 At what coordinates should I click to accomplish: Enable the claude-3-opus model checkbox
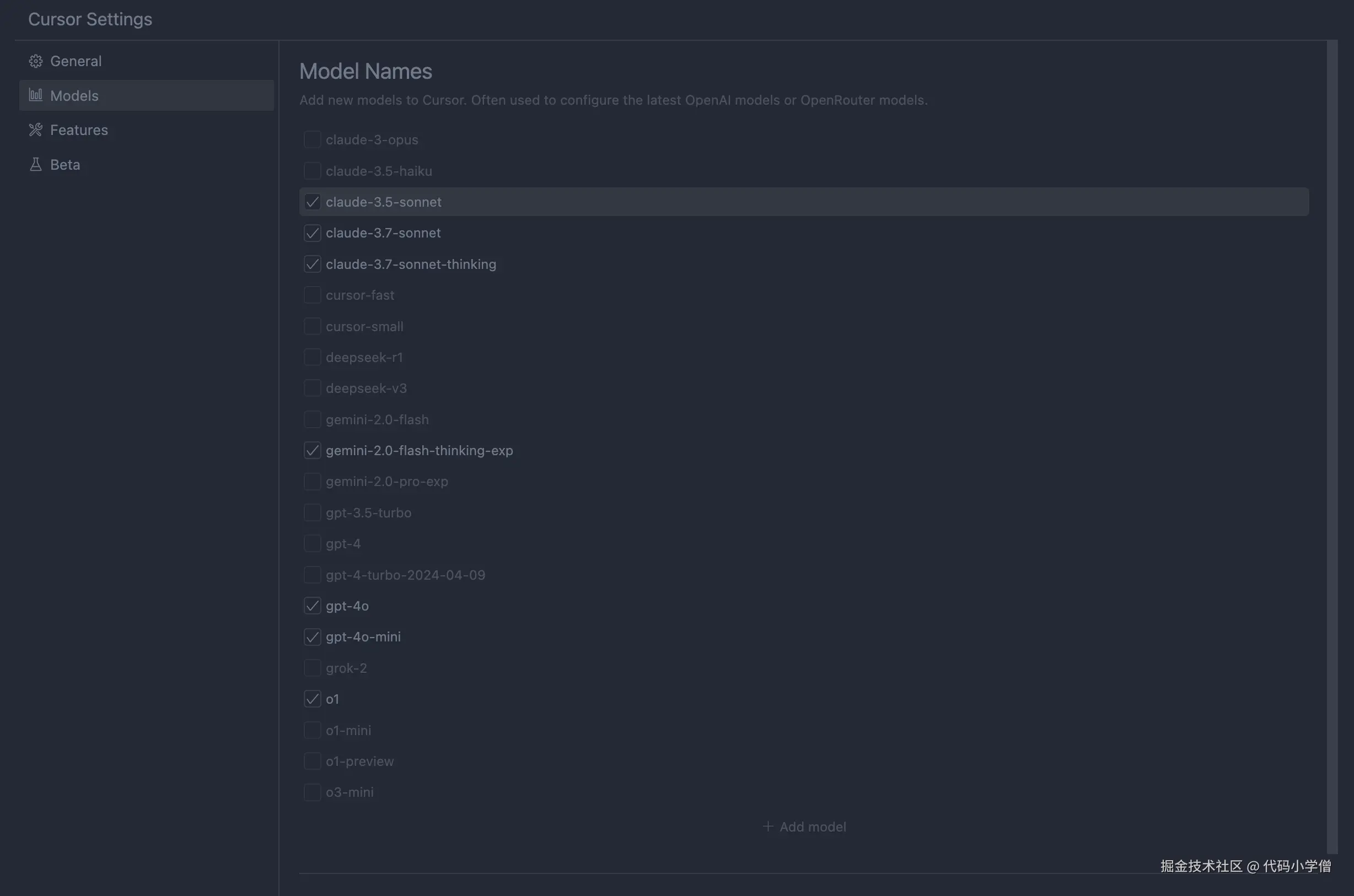(312, 140)
